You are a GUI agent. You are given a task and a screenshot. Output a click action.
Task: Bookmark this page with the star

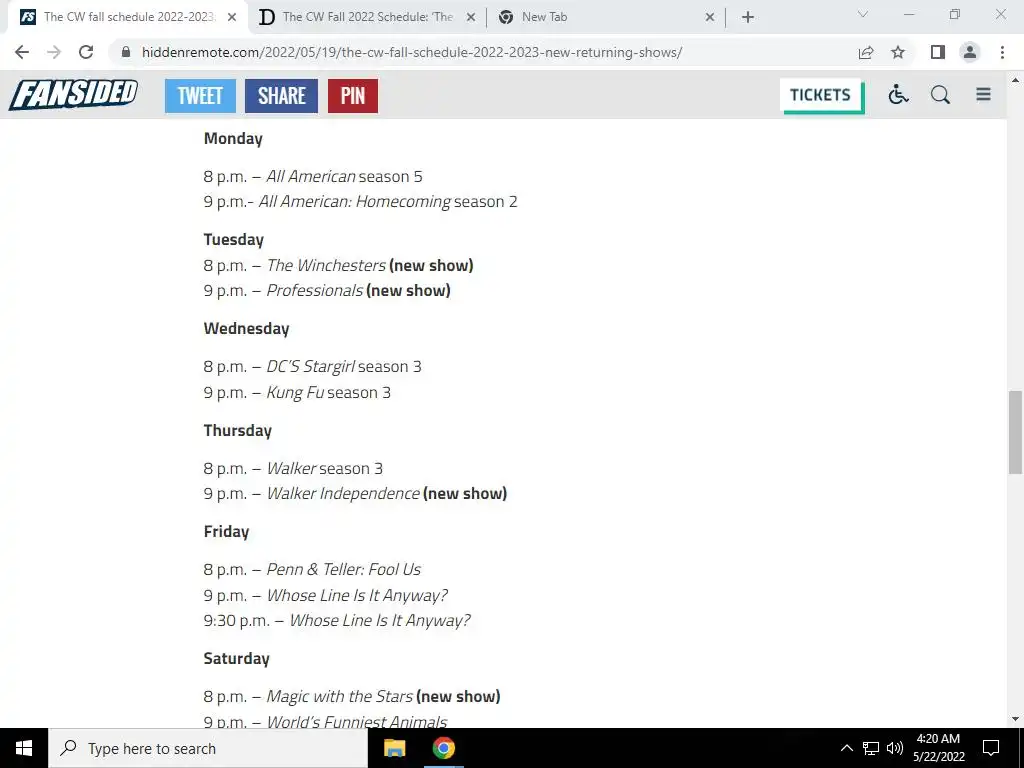898,52
